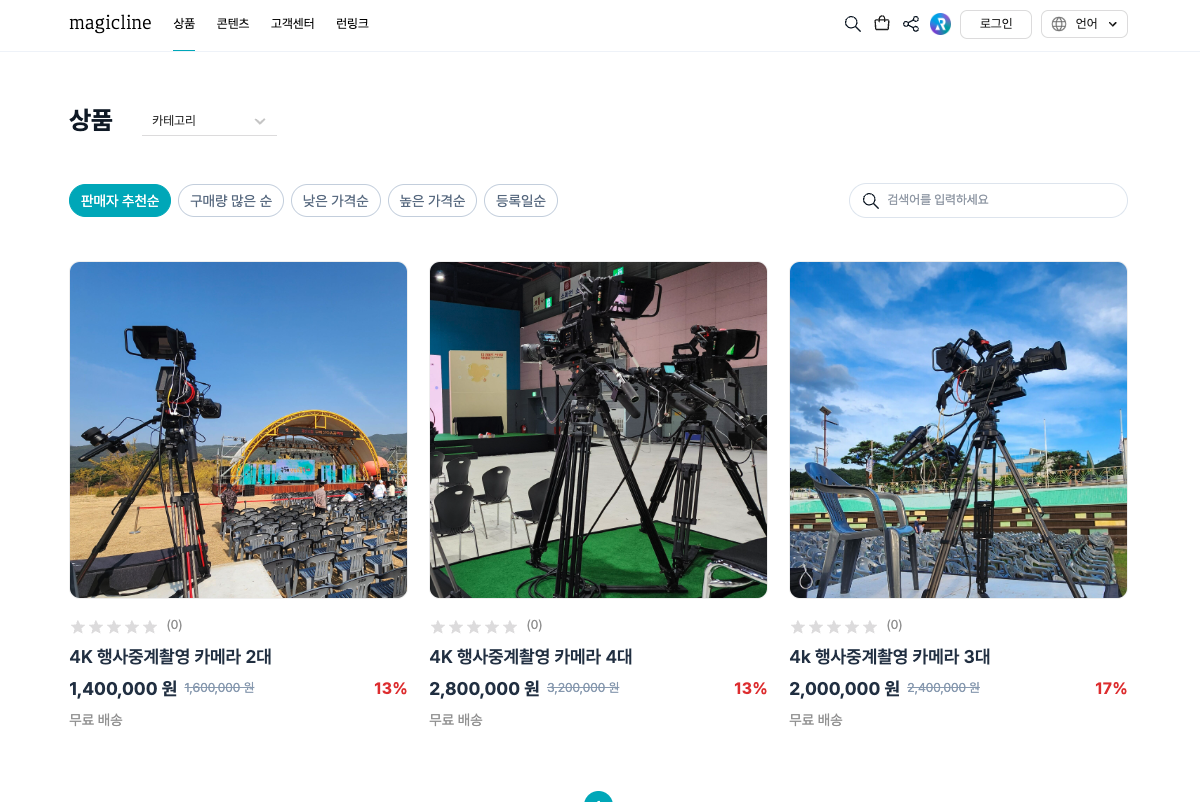Click the struck-through 2,400,000 원 price
The width and height of the screenshot is (1200, 802).
pyautogui.click(x=943, y=688)
